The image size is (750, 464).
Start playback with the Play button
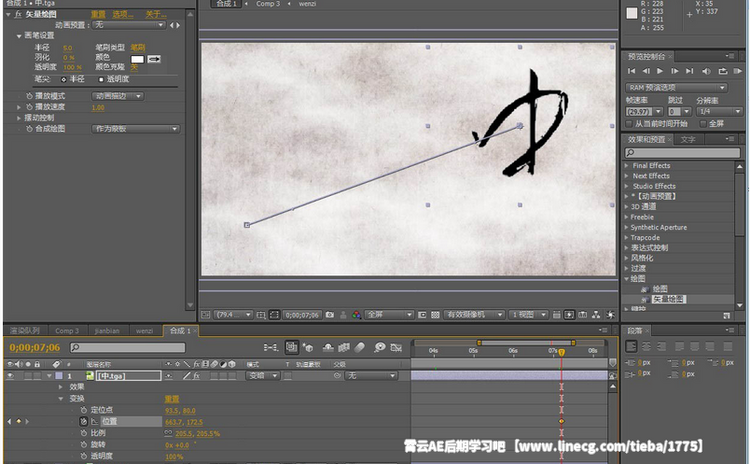(x=660, y=71)
